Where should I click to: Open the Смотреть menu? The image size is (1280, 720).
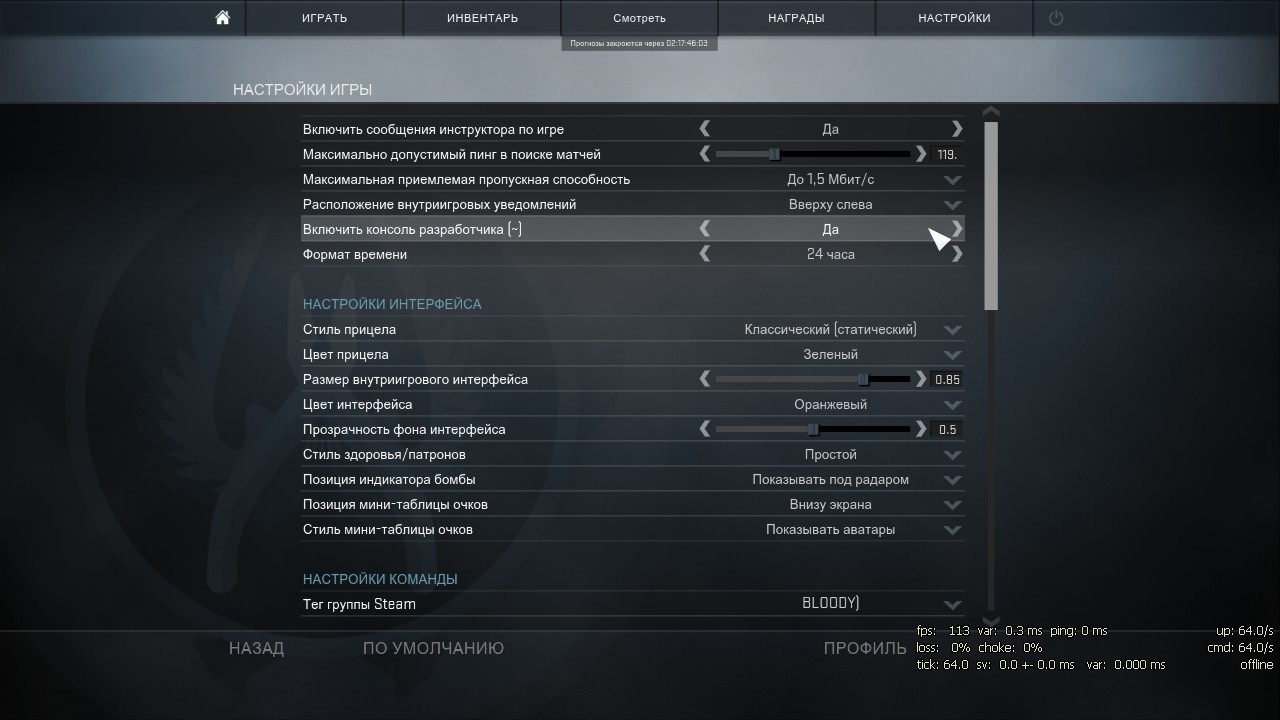(640, 18)
